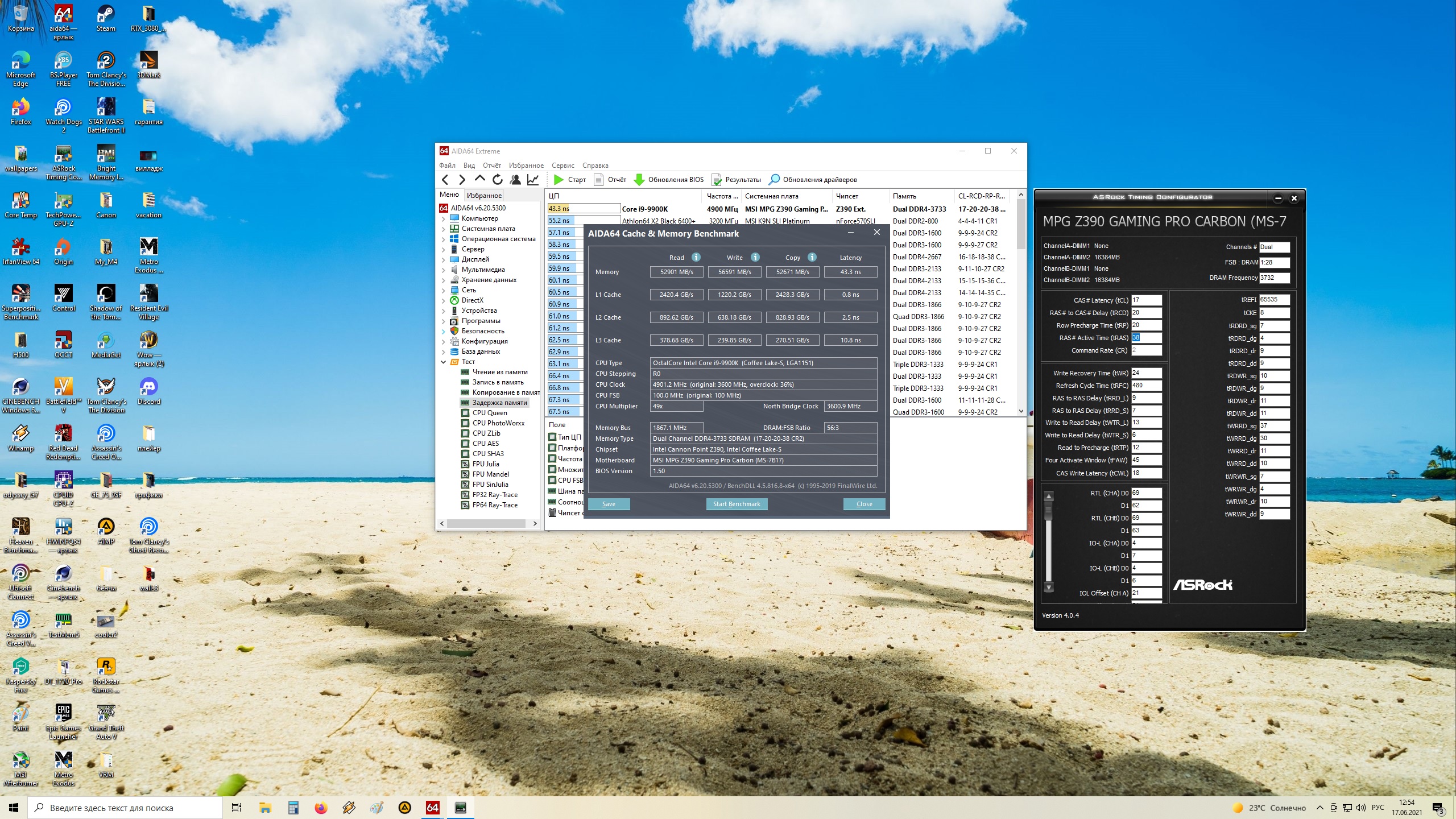
Task: Click the tRAS value input field
Action: [1145, 338]
